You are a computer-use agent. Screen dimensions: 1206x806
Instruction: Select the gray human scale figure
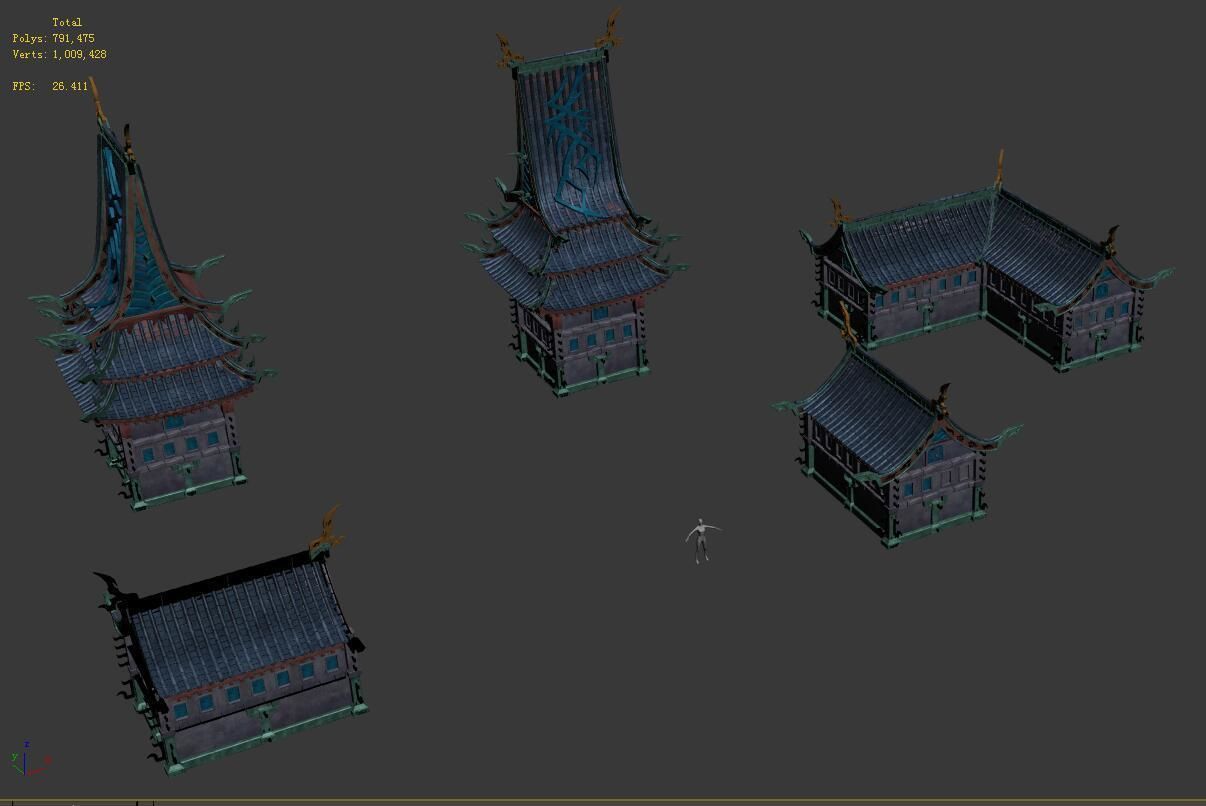(x=703, y=540)
